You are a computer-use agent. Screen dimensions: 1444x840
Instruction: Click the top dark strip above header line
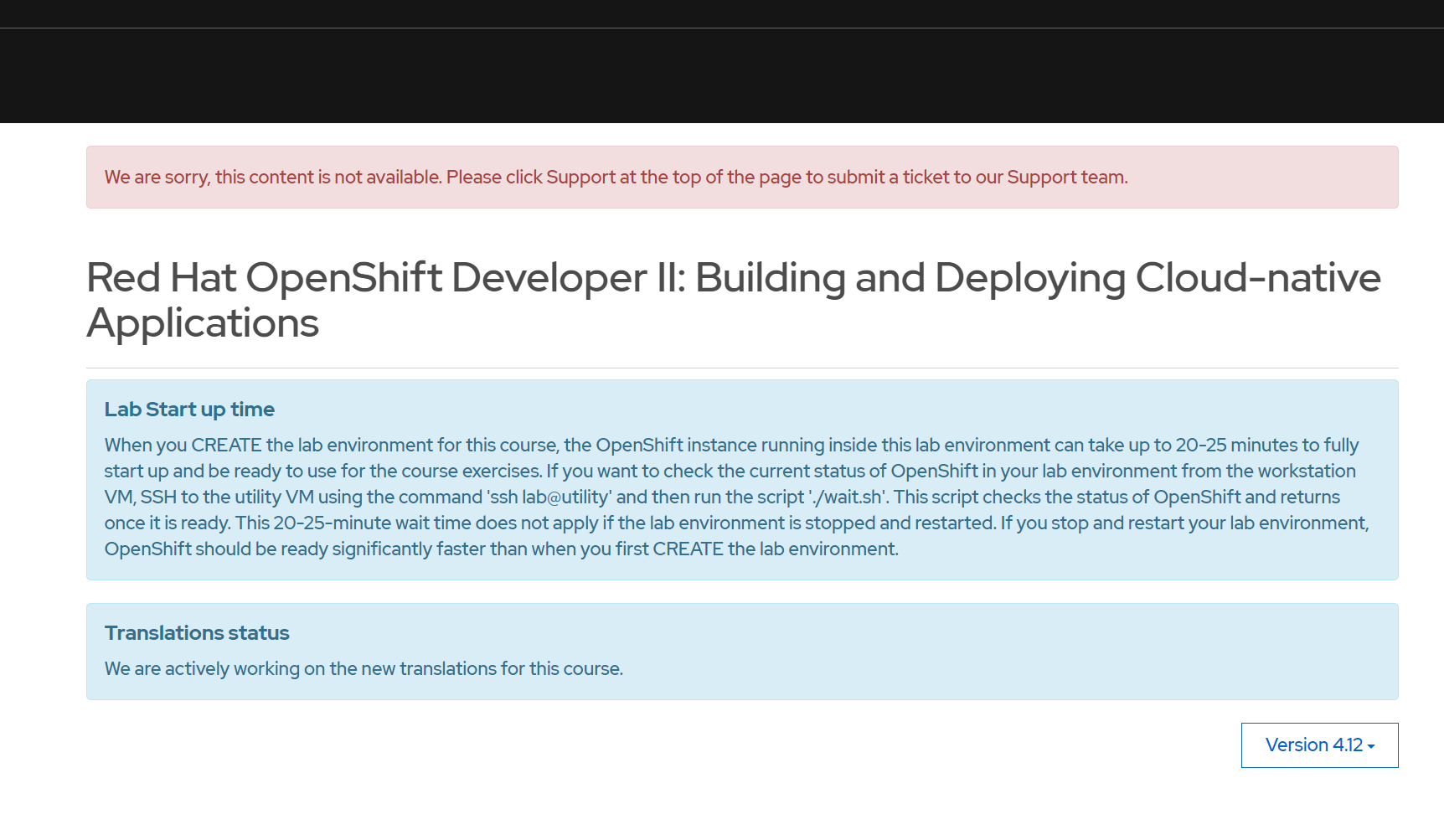pos(722,13)
